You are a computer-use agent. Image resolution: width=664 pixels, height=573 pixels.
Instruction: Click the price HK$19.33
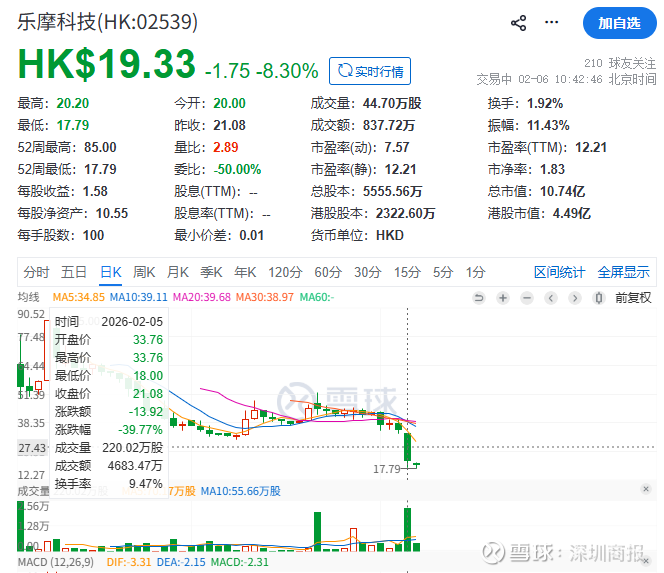(107, 64)
